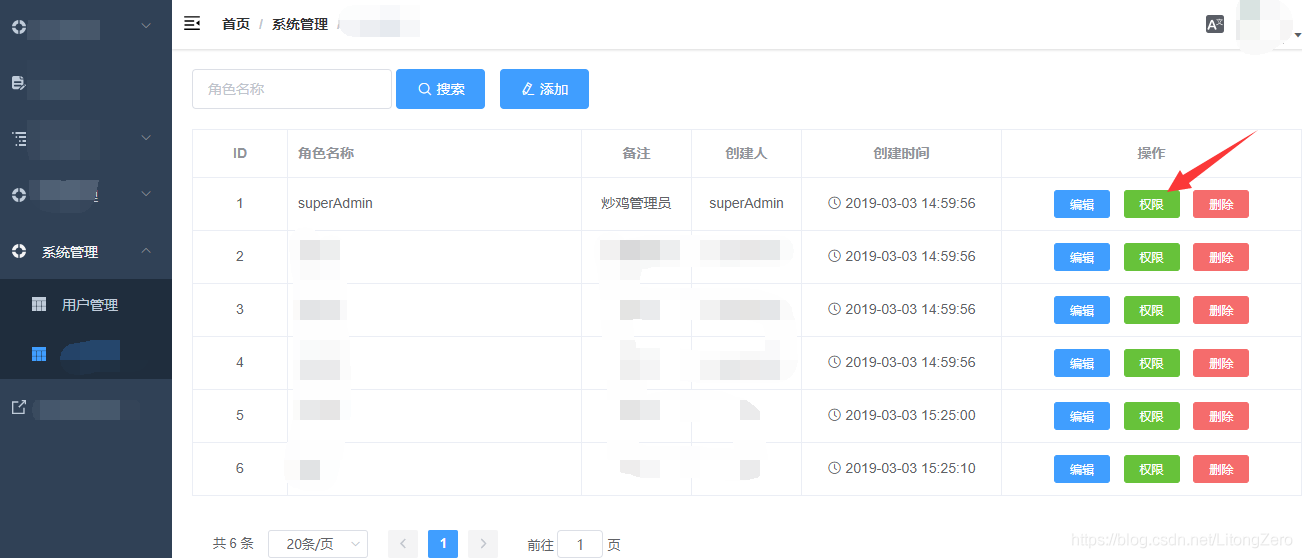The image size is (1302, 558).
Task: Click the first sidebar menu circle icon
Action: (18, 27)
